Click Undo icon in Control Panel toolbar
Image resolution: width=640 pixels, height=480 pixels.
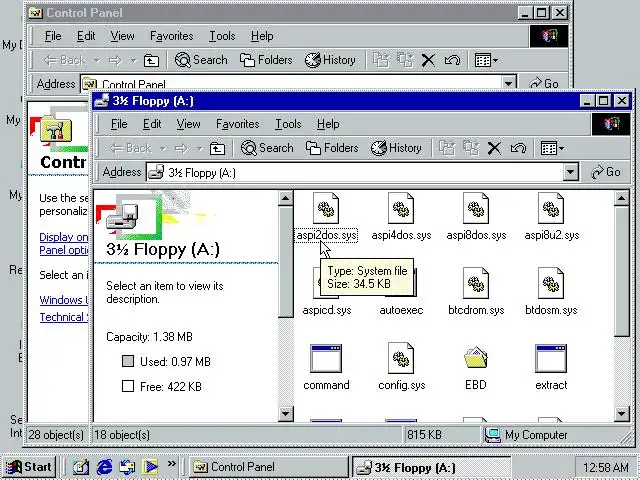coord(452,60)
